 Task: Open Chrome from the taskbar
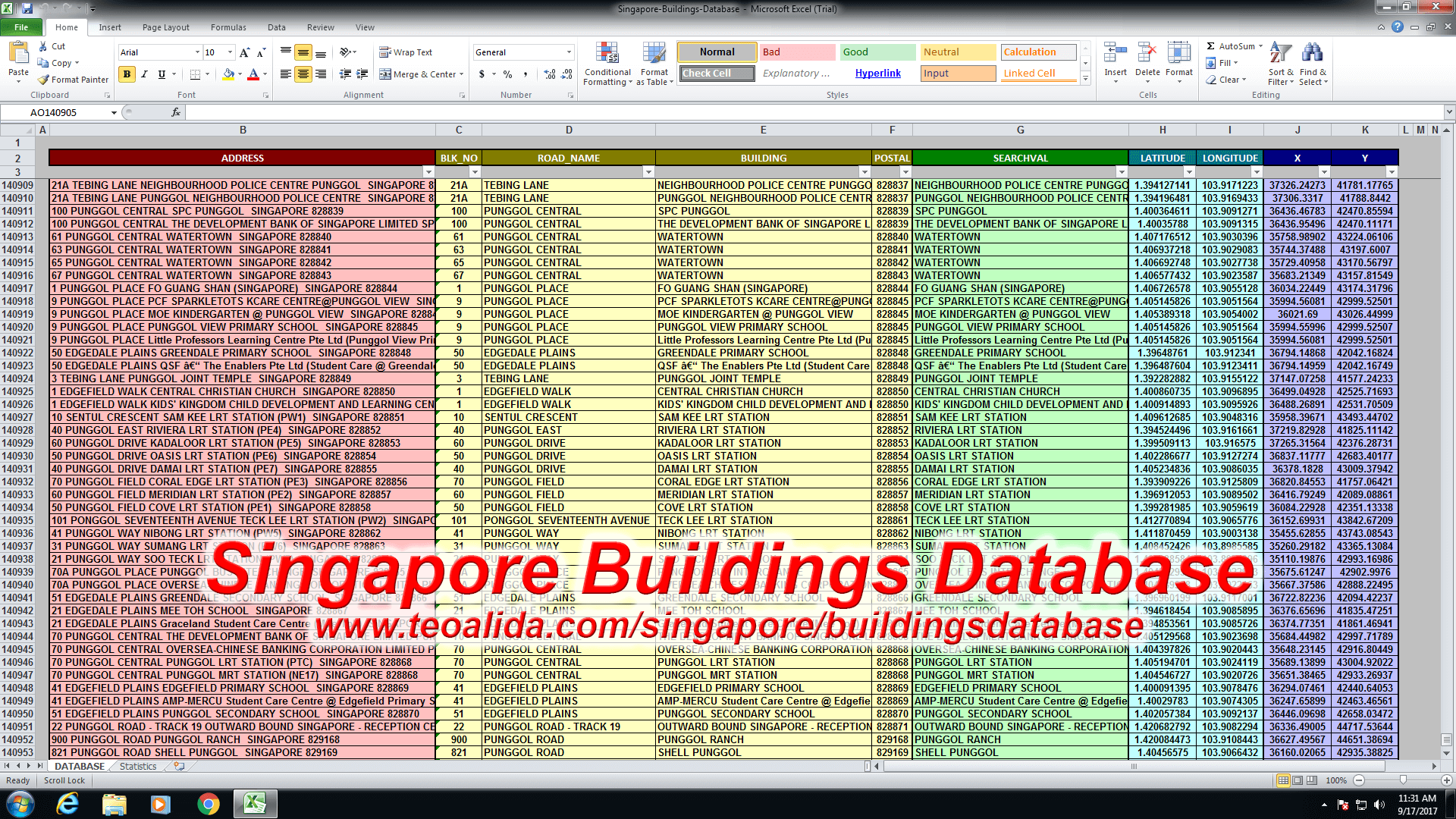pyautogui.click(x=208, y=804)
